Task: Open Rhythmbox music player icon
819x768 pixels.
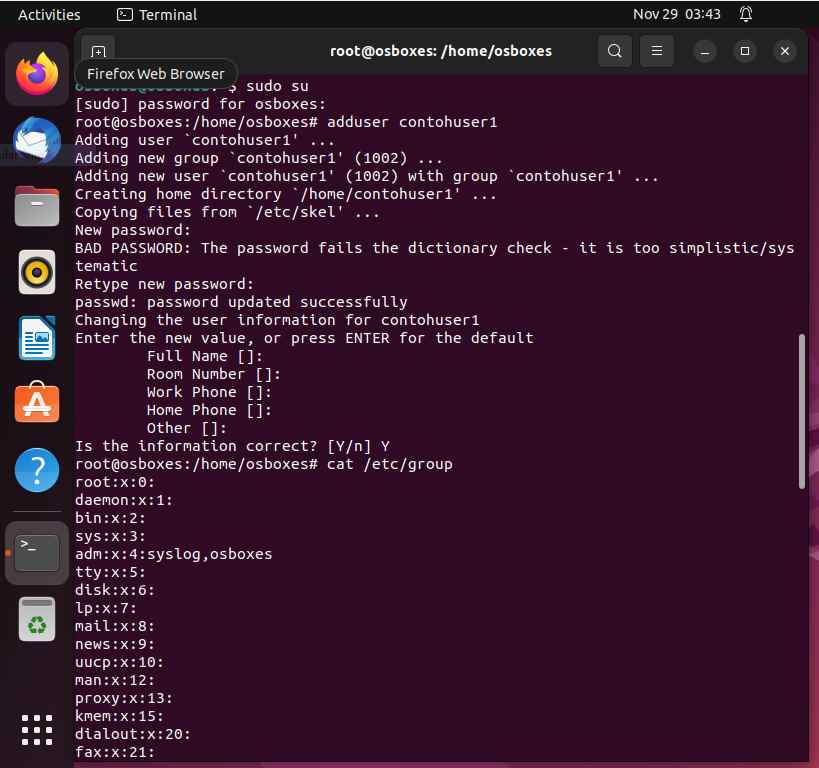Action: [x=37, y=272]
